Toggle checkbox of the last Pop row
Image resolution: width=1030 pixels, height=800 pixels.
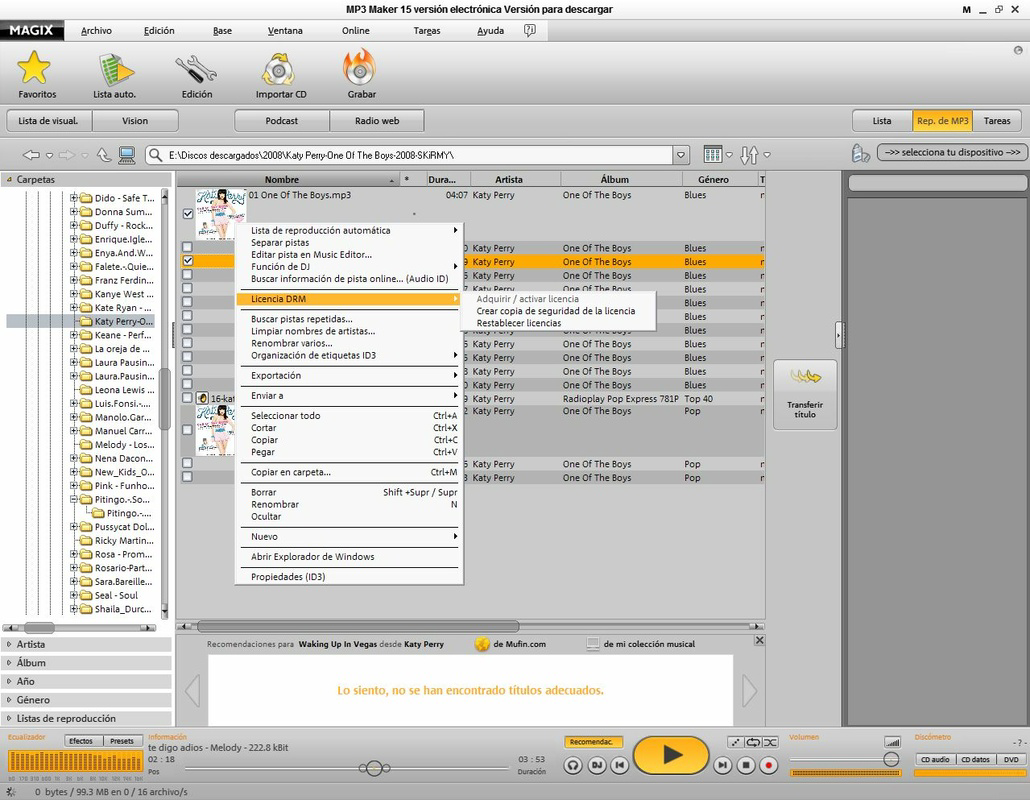click(188, 477)
